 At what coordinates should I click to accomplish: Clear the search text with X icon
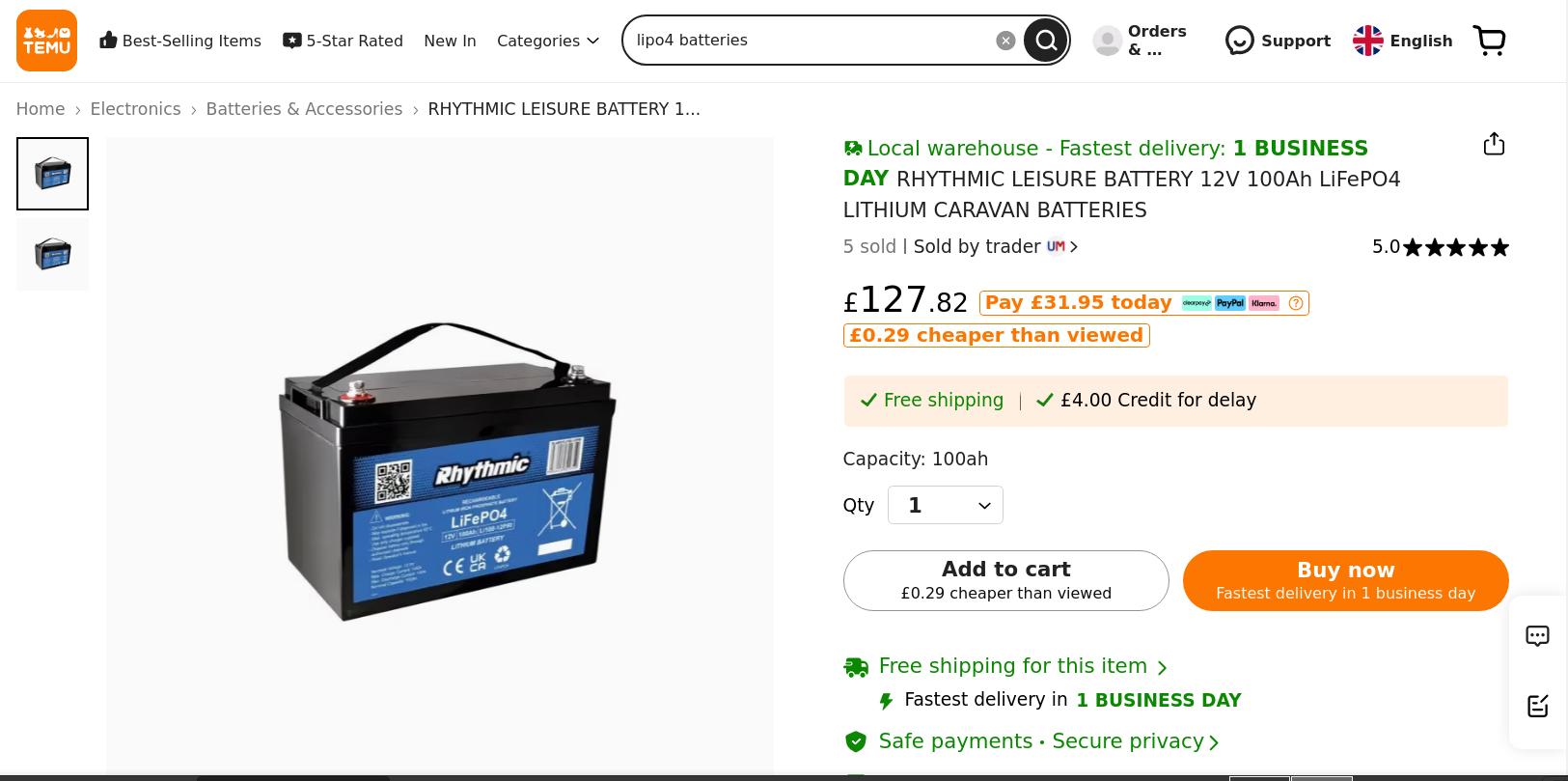coord(1005,41)
